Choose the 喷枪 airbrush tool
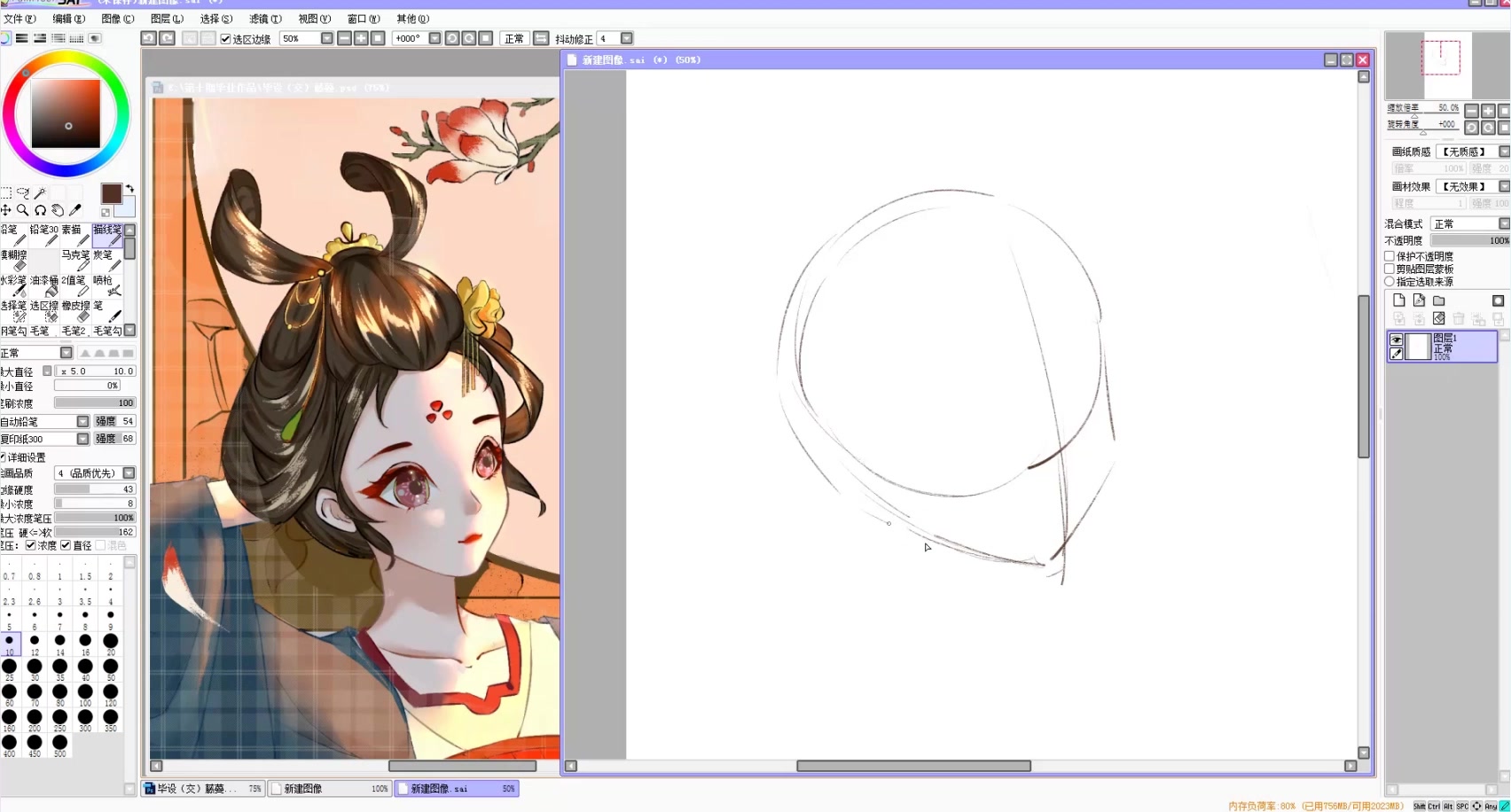Image resolution: width=1511 pixels, height=812 pixels. [107, 285]
